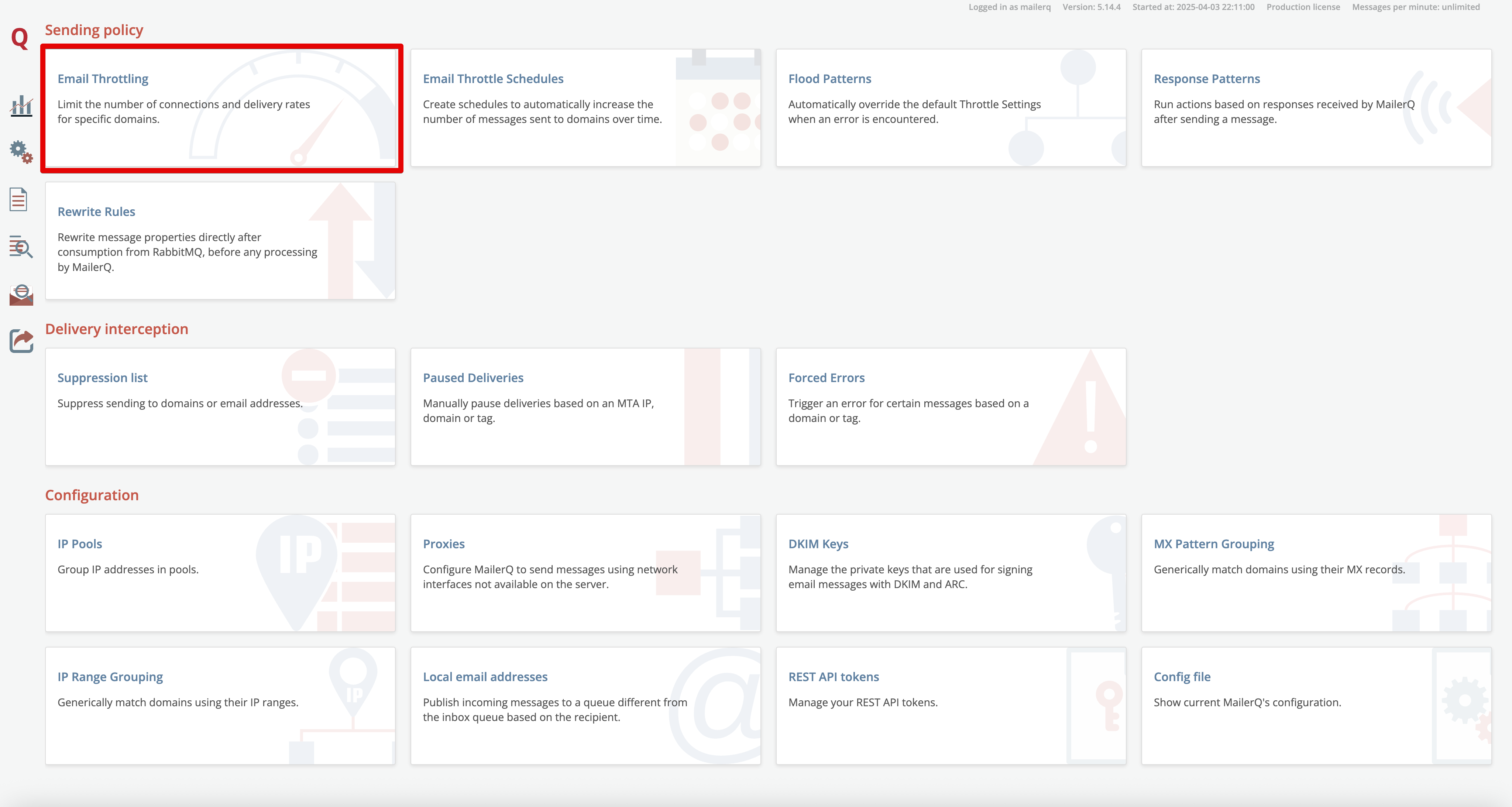
Task: Click 'Show current MailerQ's configuration.' text
Action: coord(1247,703)
